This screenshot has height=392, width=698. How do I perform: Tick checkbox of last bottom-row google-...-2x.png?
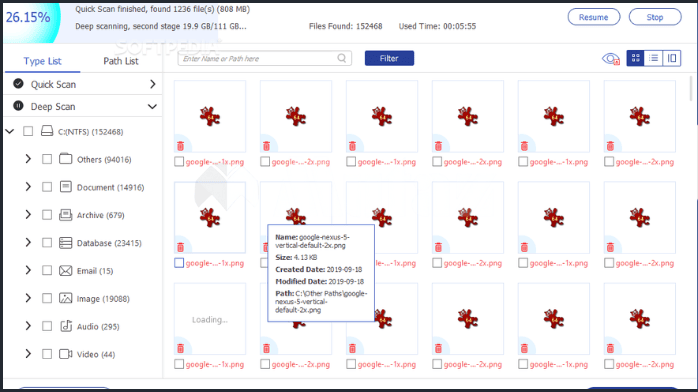point(609,364)
